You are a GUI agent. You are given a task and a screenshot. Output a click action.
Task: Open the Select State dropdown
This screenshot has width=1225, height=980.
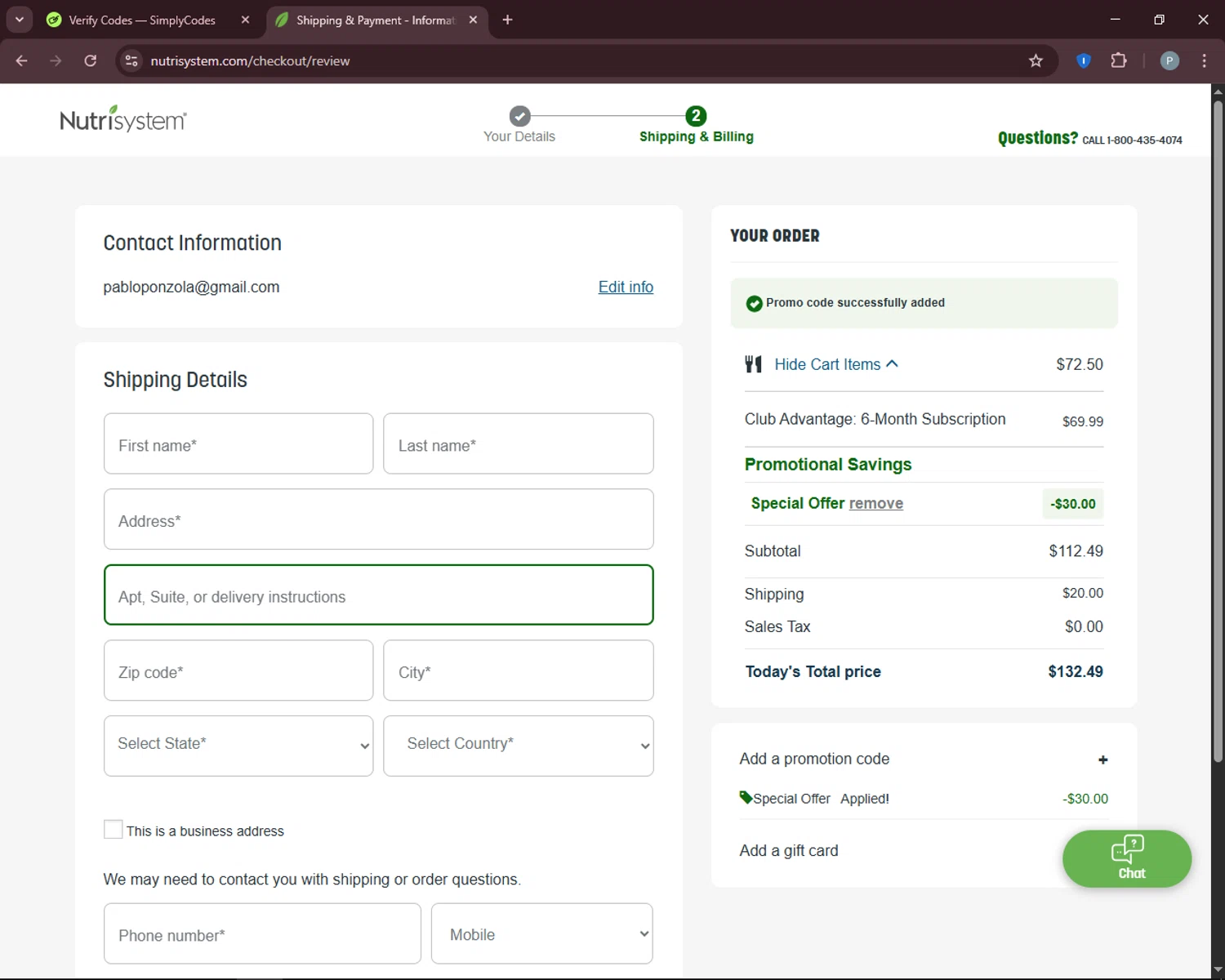238,745
